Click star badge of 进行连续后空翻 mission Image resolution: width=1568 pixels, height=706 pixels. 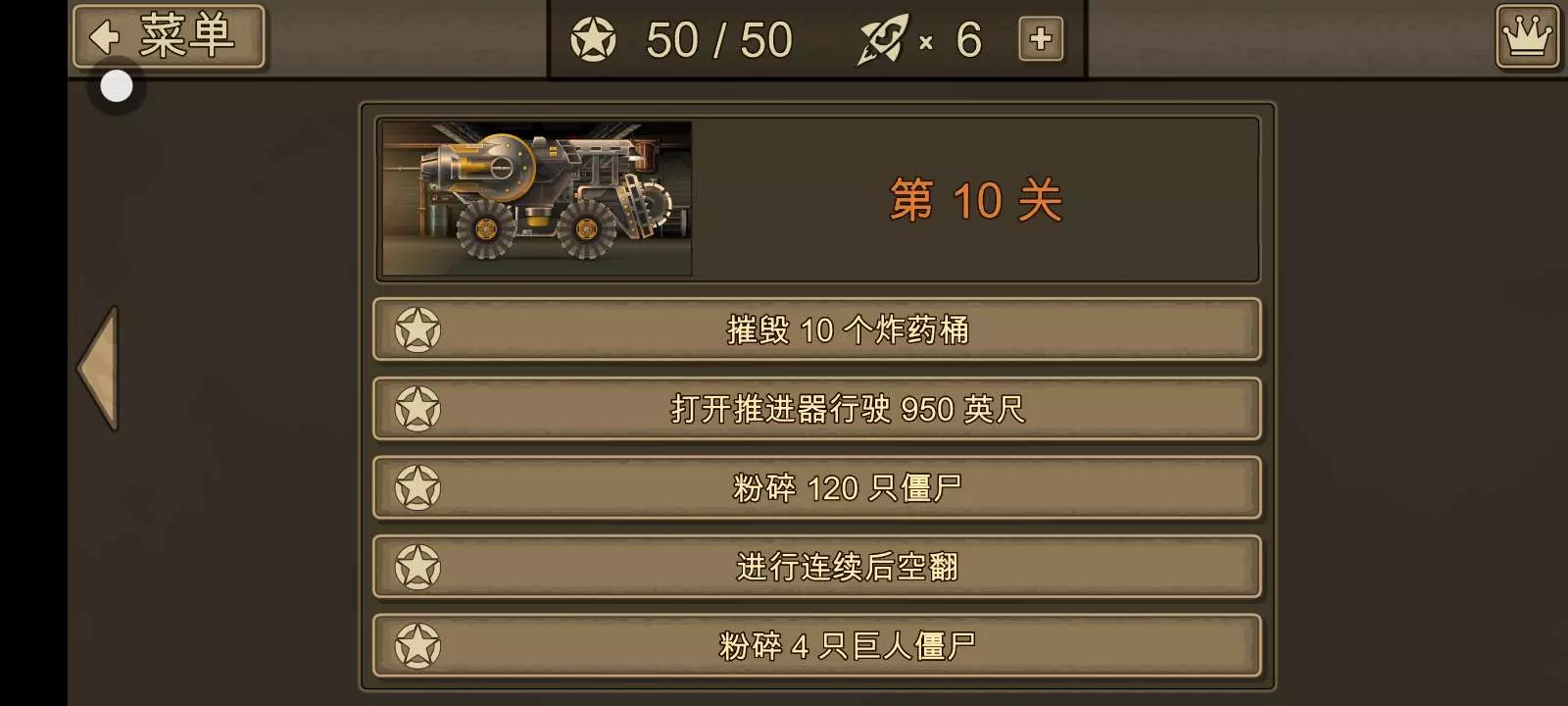point(417,567)
